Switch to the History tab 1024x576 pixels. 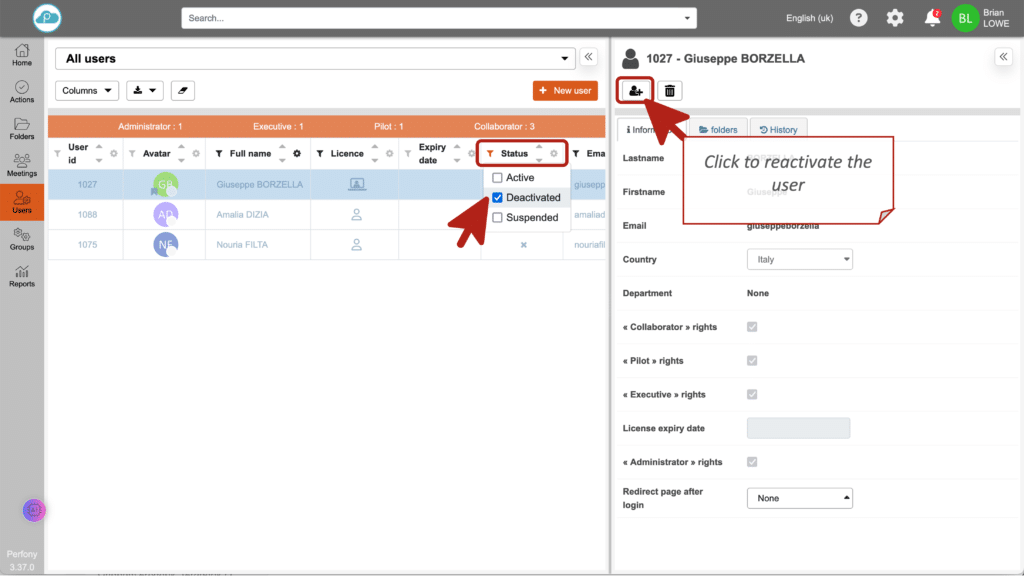[x=778, y=130]
